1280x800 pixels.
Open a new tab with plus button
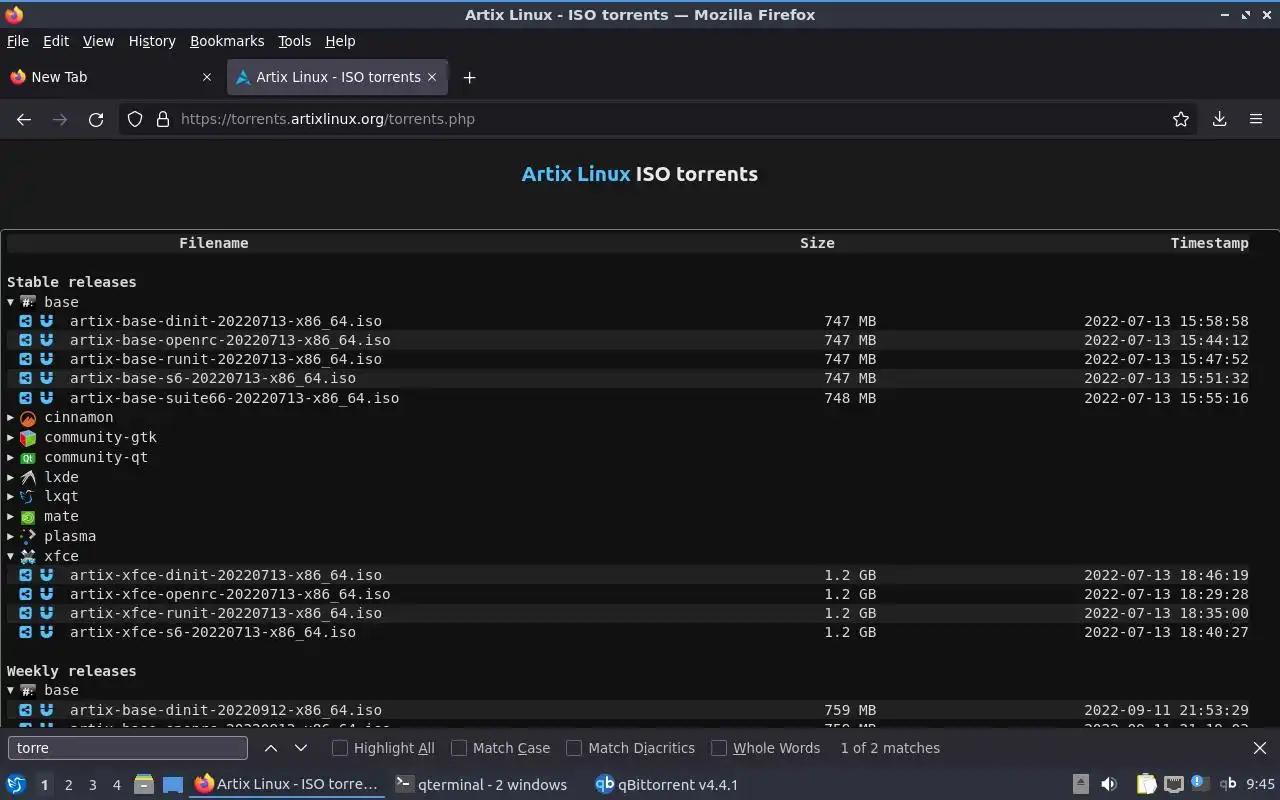pos(469,77)
